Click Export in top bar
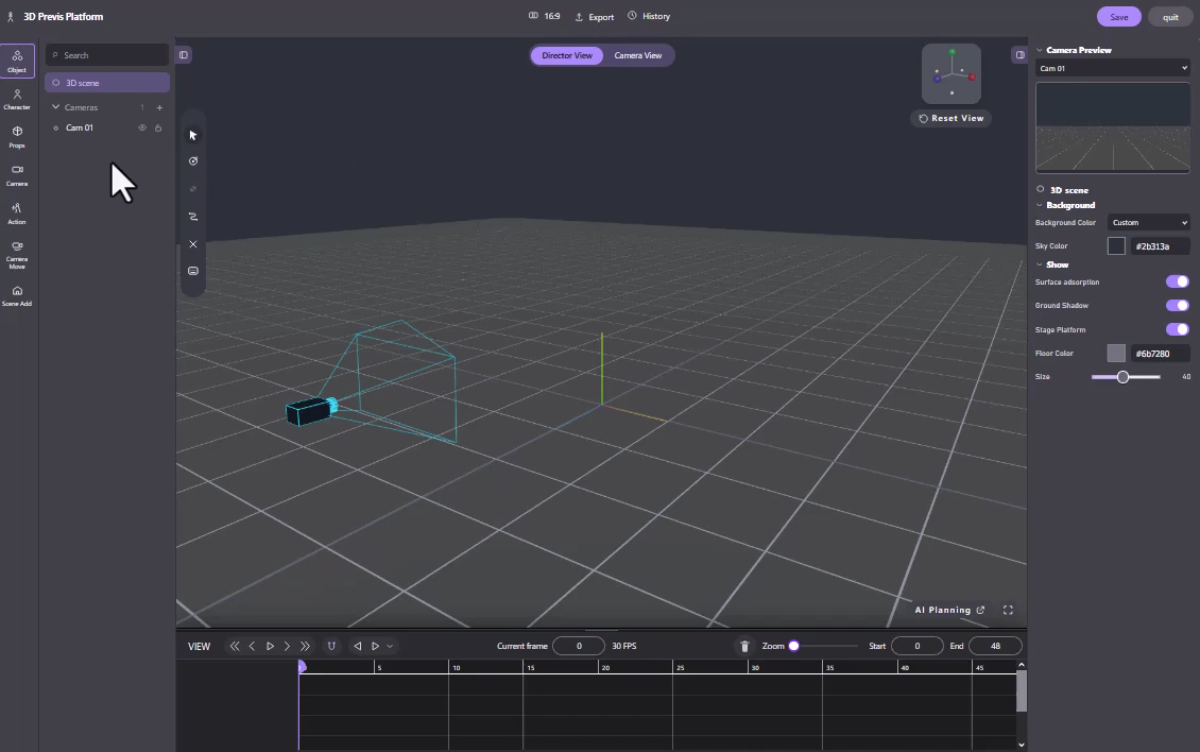Screen dimensions: 1200x752 594,16
